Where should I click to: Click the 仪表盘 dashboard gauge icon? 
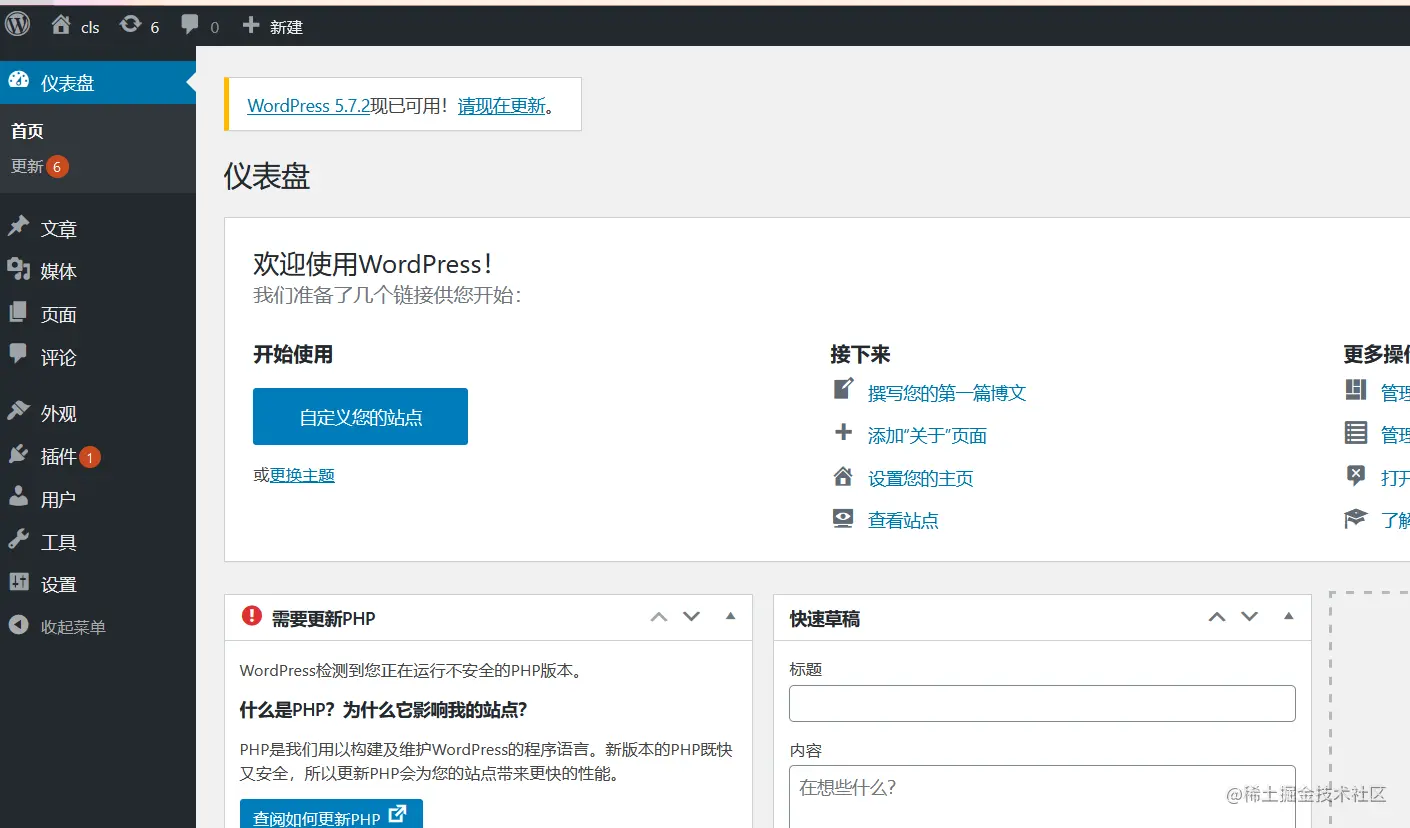(18, 82)
